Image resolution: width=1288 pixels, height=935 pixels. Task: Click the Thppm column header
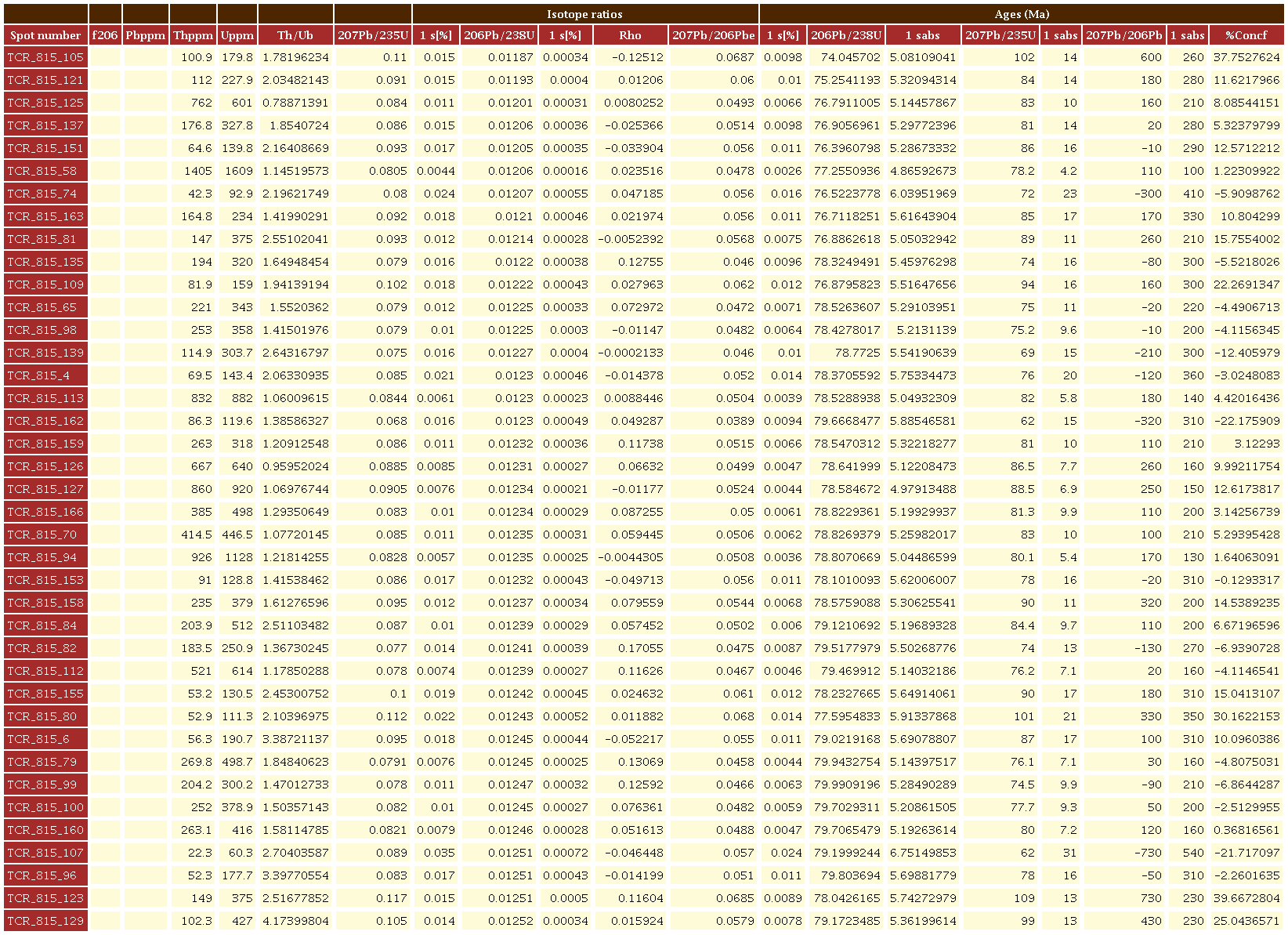[193, 35]
